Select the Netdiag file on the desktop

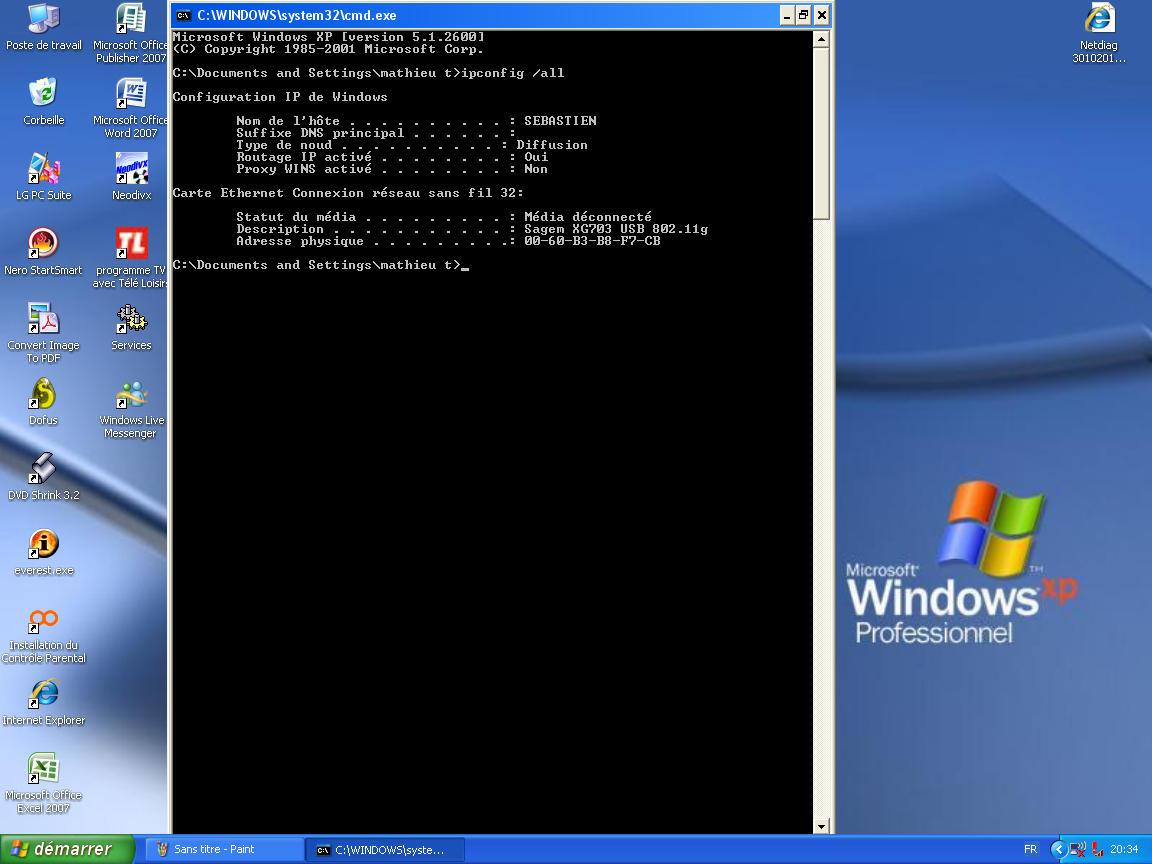[1098, 33]
